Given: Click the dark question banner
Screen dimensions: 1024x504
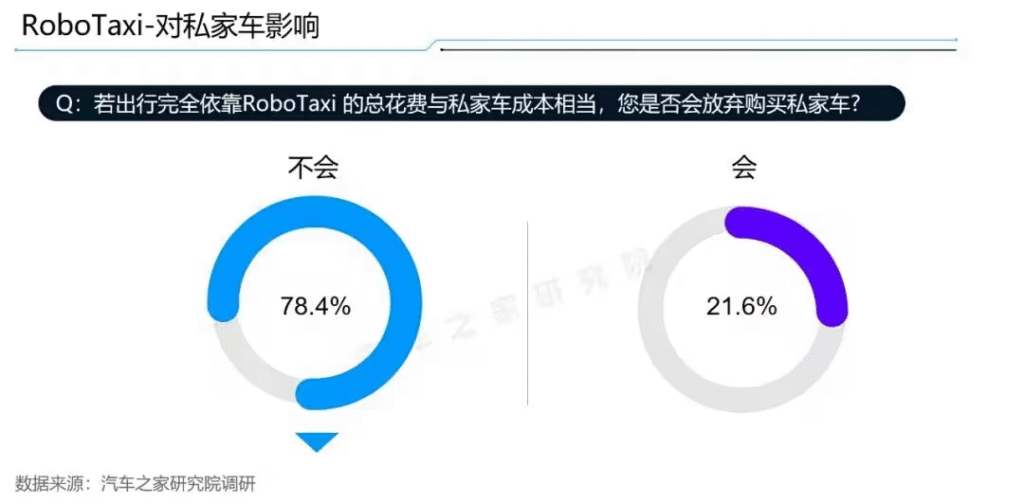Looking at the screenshot, I should [472, 104].
